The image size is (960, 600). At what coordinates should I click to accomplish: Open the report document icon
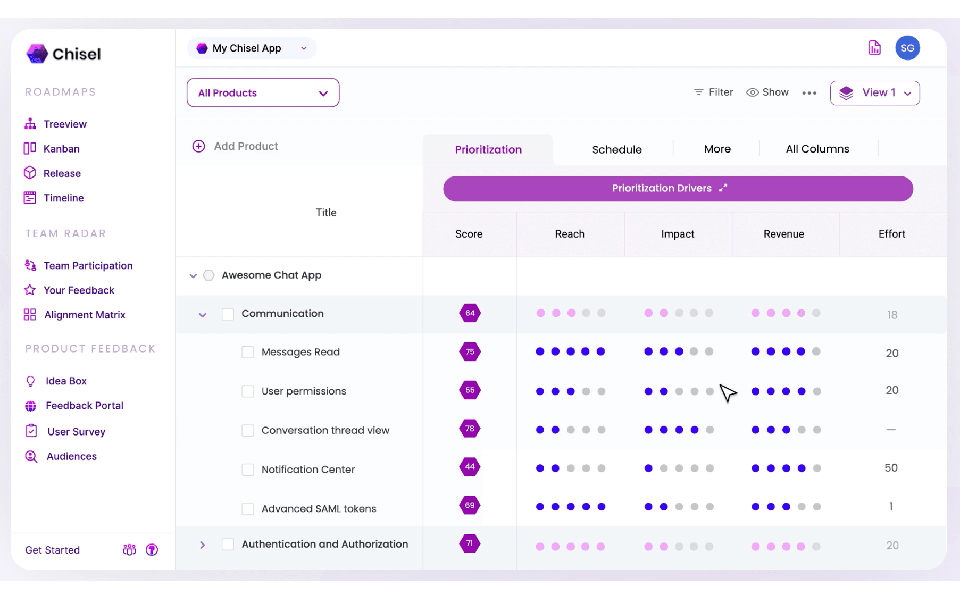[875, 48]
